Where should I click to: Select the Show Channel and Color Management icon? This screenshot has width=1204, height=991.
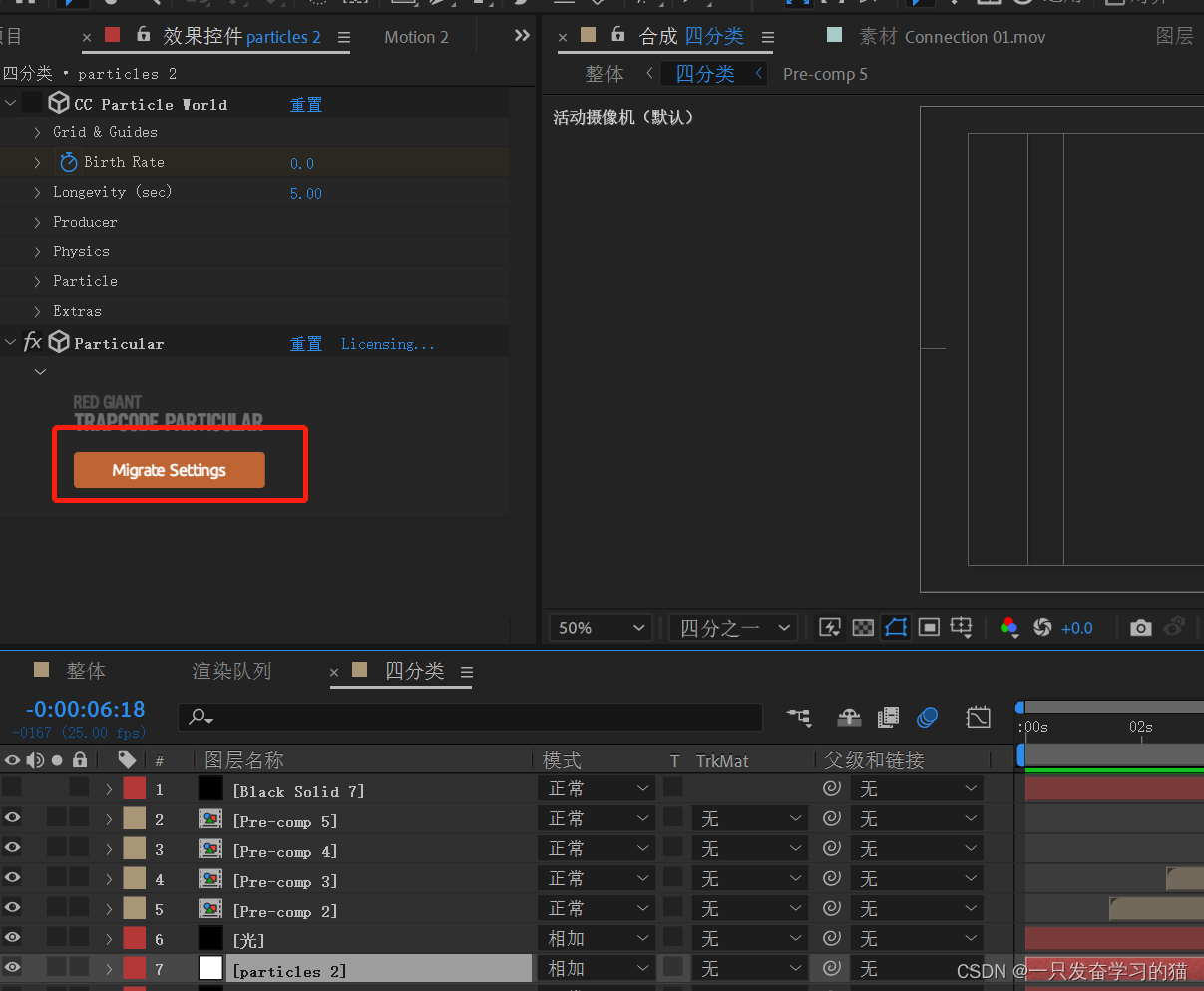pos(1009,627)
